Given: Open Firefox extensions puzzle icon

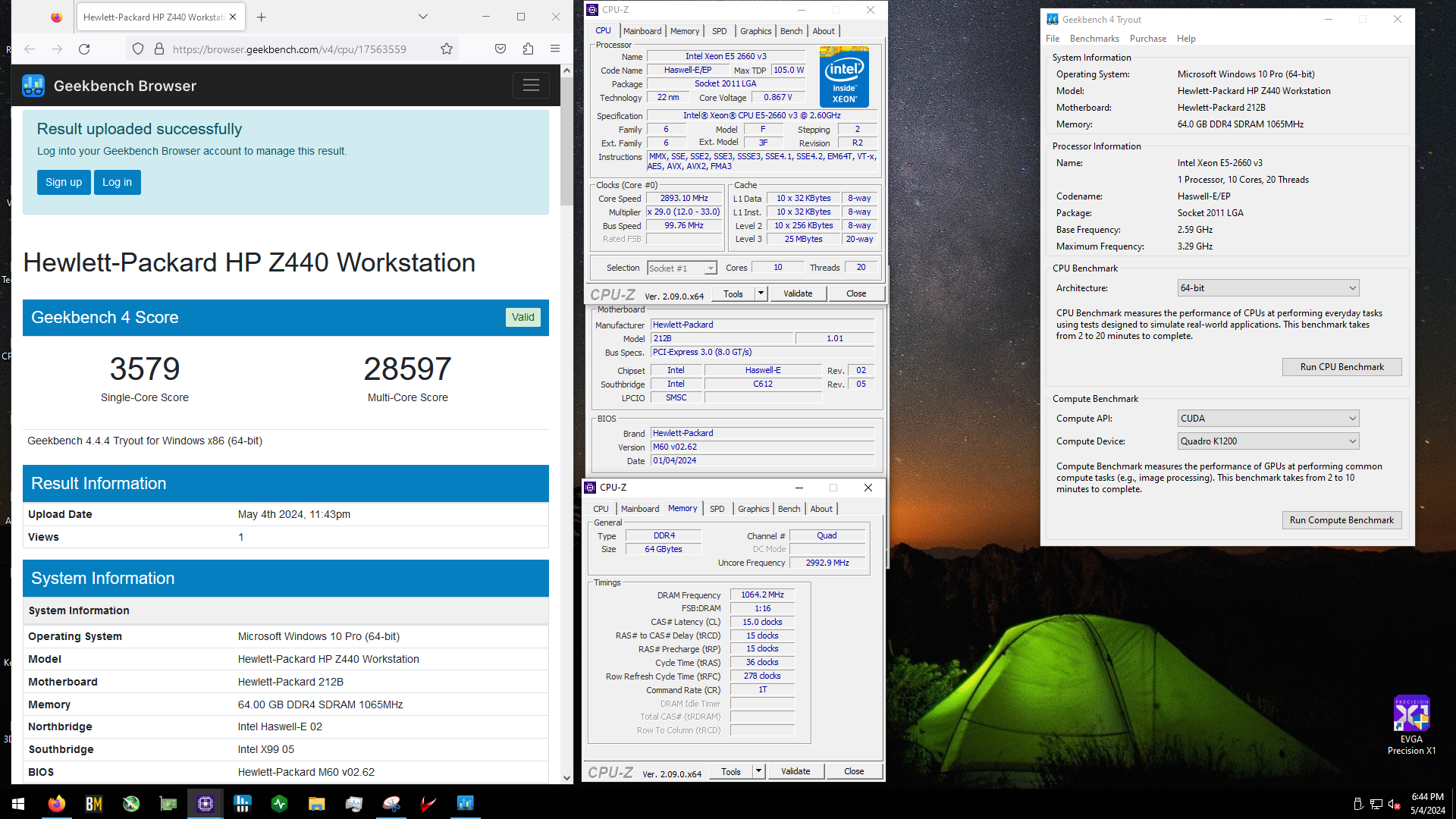Looking at the screenshot, I should click(528, 49).
